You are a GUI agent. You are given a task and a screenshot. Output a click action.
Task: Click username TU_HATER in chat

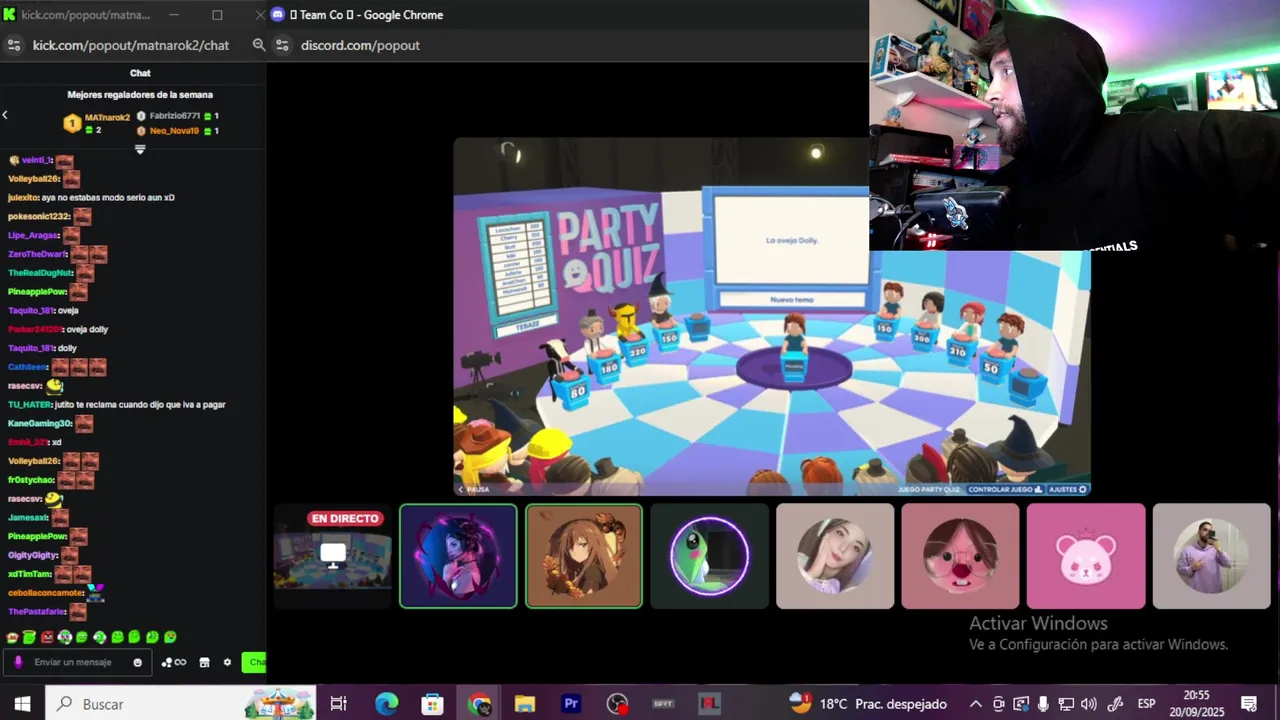coord(29,405)
